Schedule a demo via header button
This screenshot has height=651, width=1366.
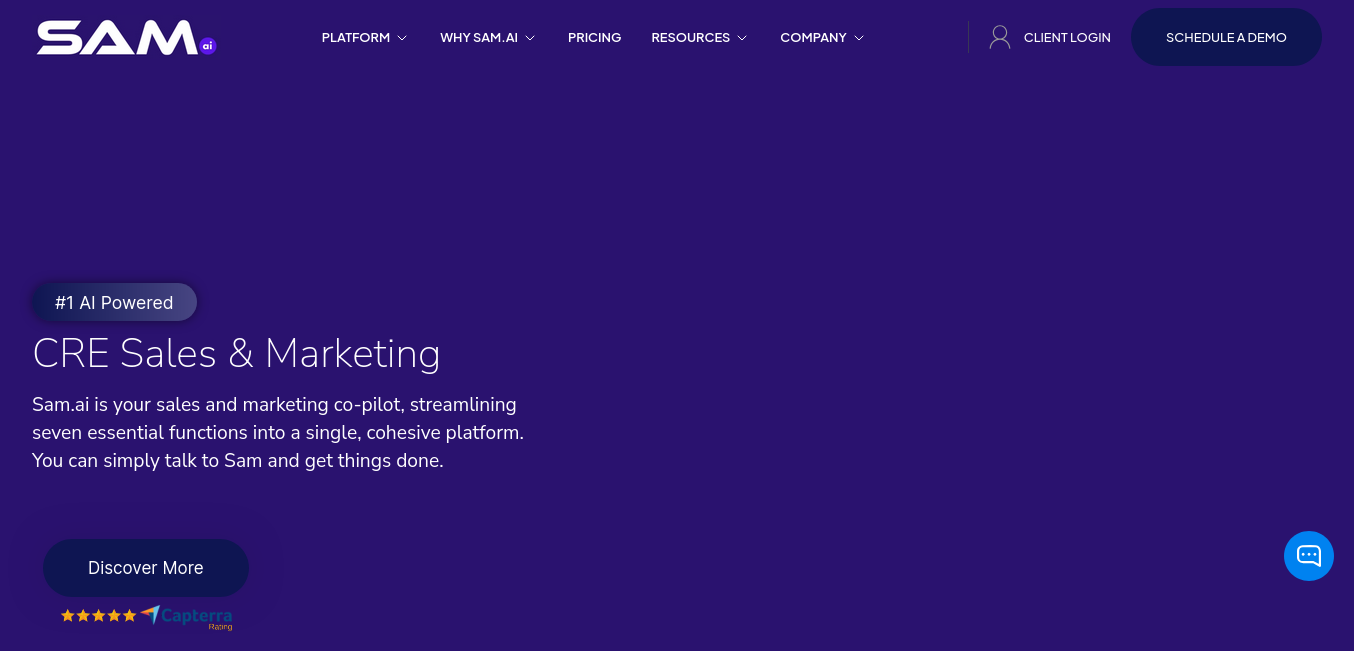tap(1226, 37)
